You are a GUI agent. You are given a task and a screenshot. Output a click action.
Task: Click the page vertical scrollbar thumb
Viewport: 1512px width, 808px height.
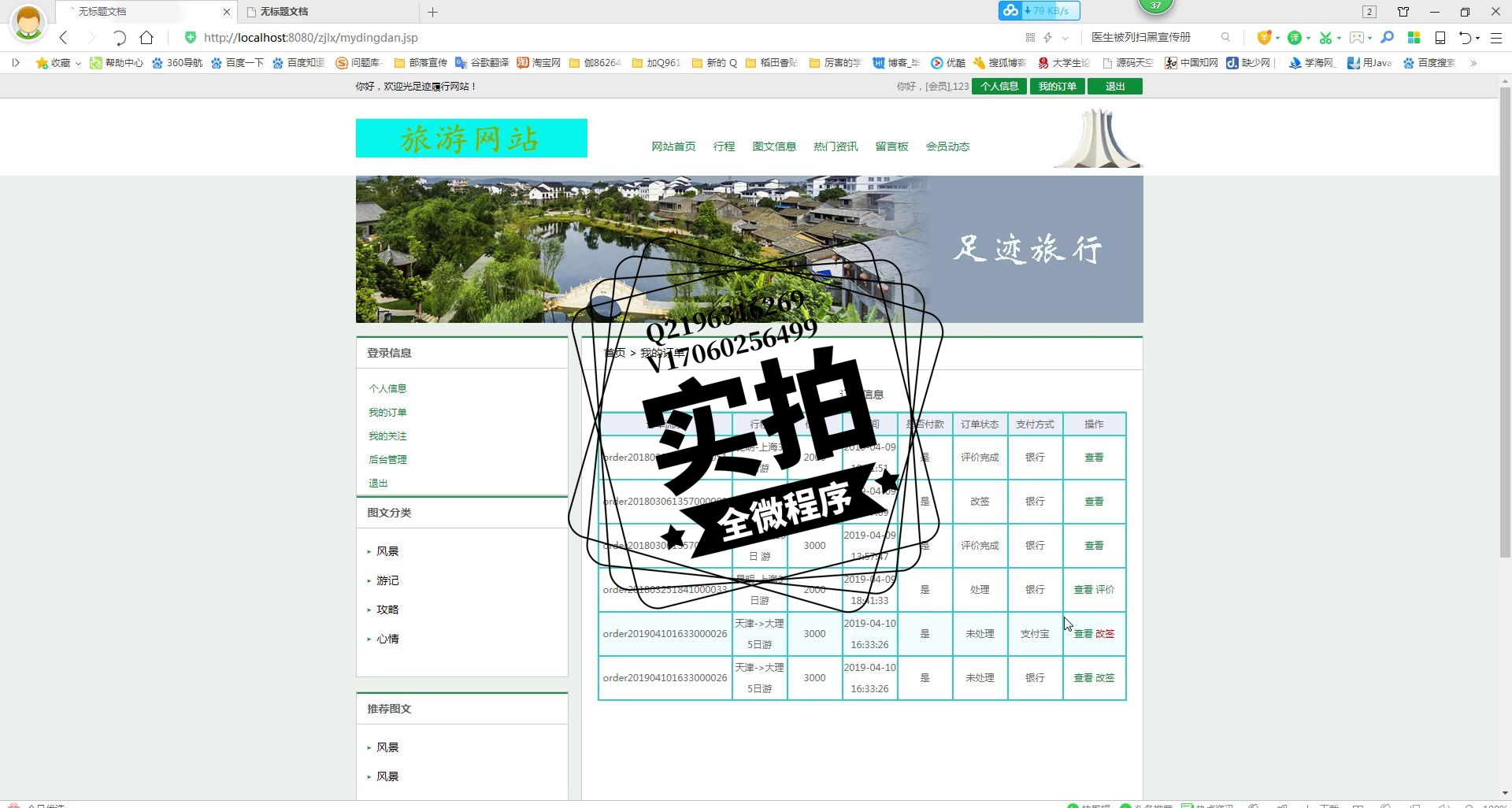pyautogui.click(x=1505, y=322)
